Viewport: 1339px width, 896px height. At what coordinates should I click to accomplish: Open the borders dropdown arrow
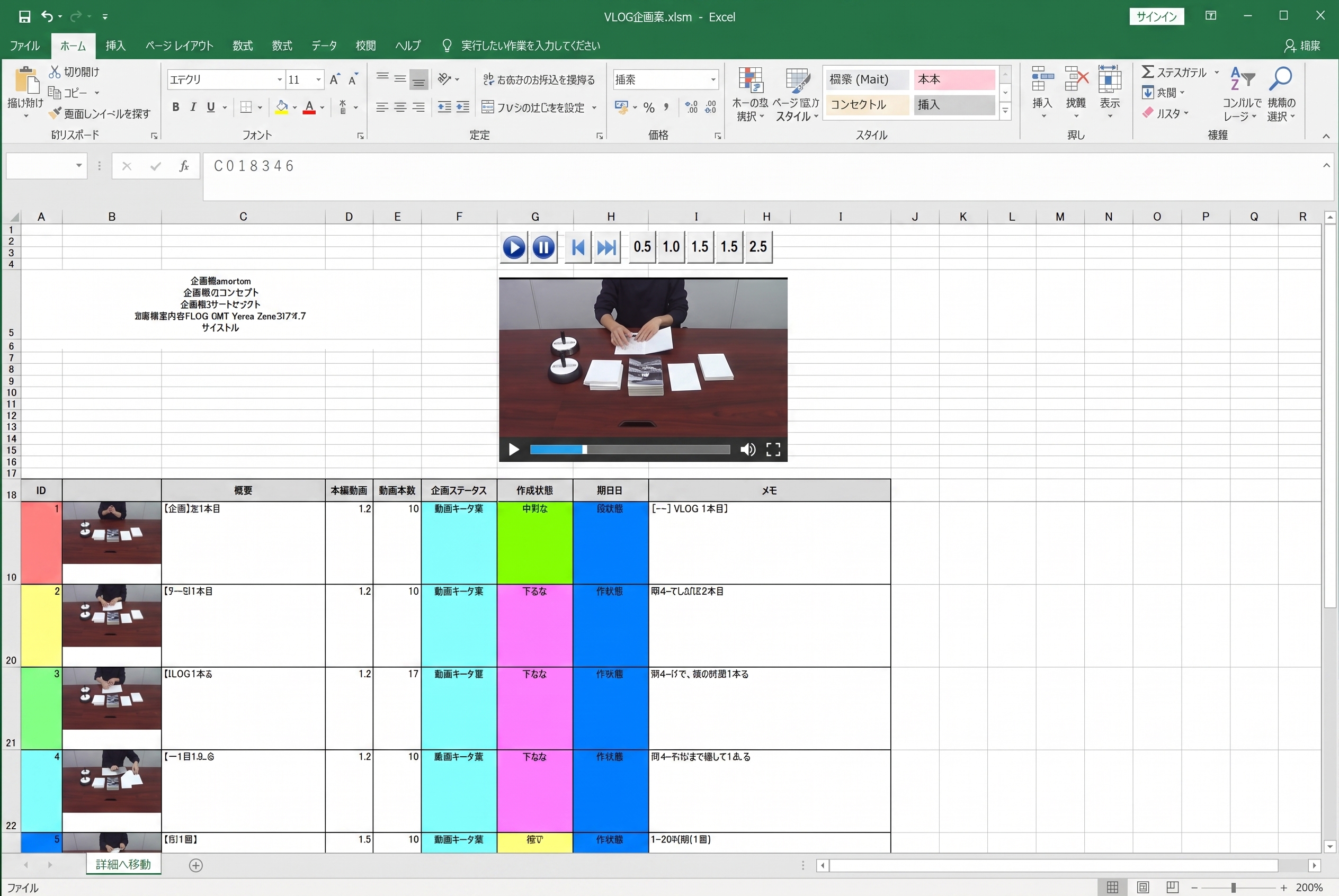coord(260,107)
